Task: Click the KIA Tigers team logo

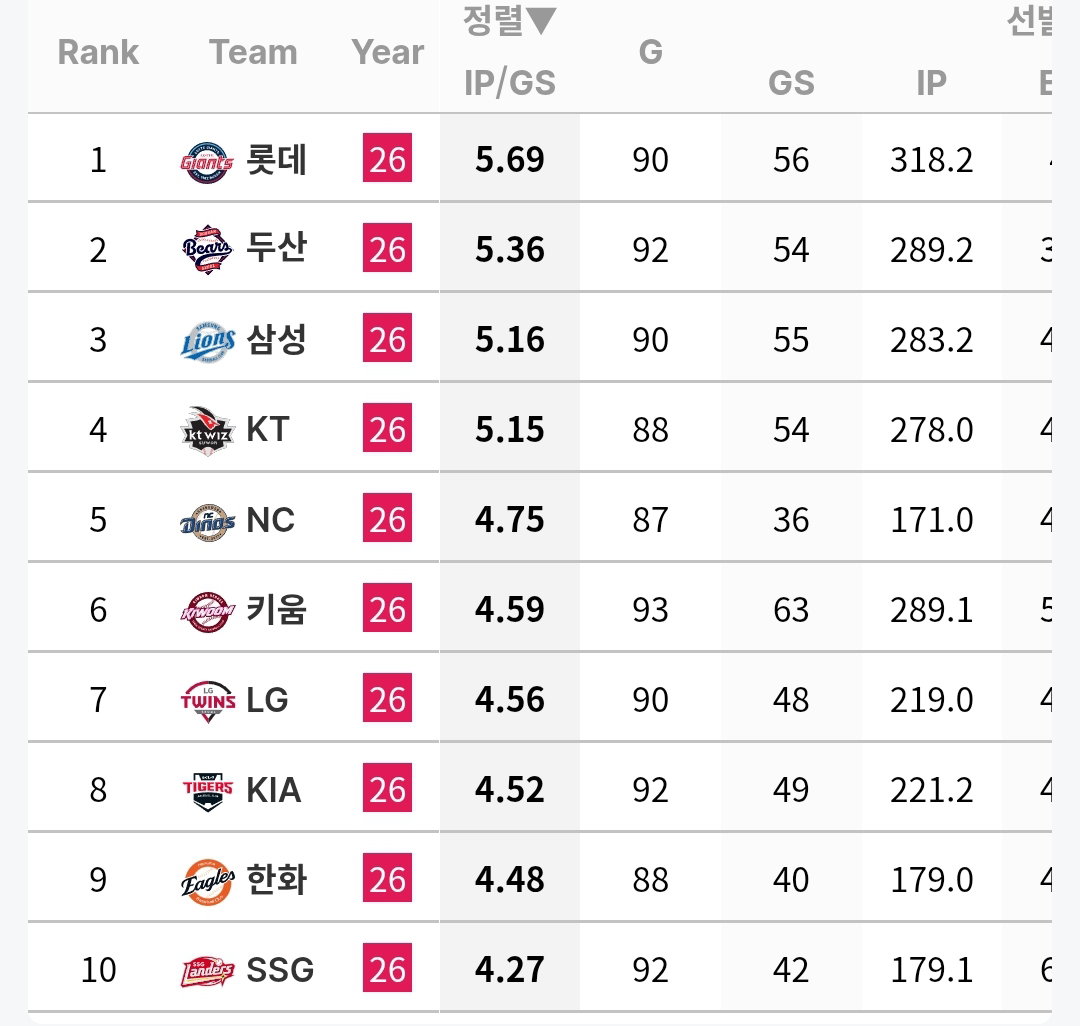Action: pos(207,791)
